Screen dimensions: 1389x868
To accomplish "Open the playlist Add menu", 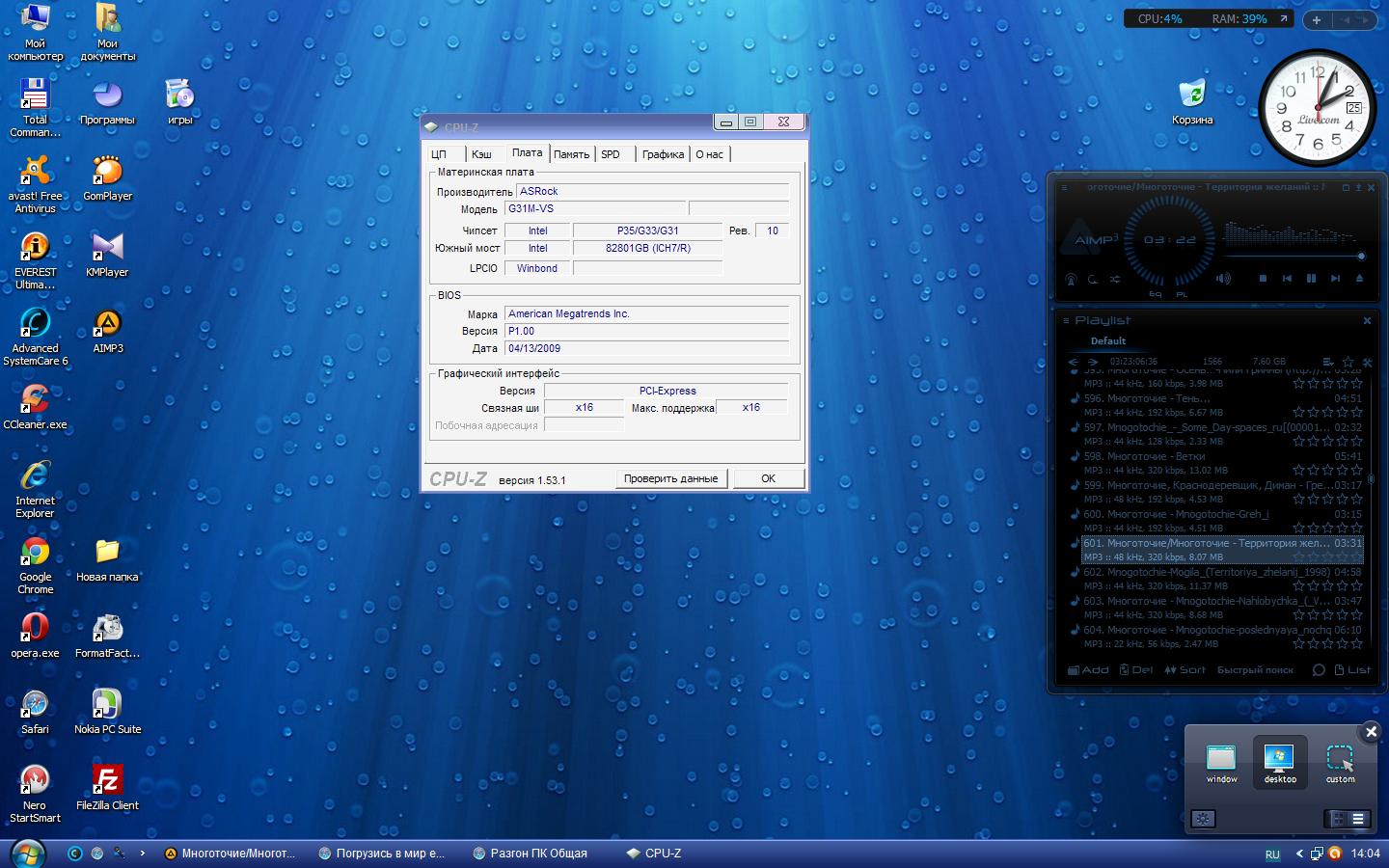I will pos(1088,669).
